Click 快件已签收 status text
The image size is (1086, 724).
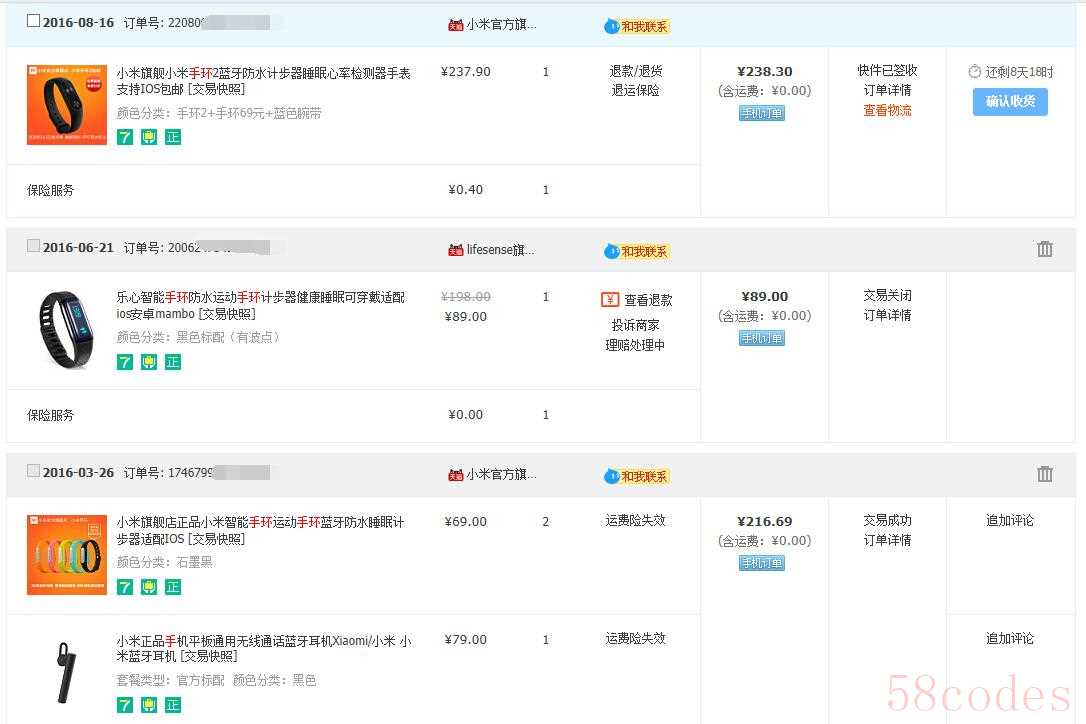887,71
